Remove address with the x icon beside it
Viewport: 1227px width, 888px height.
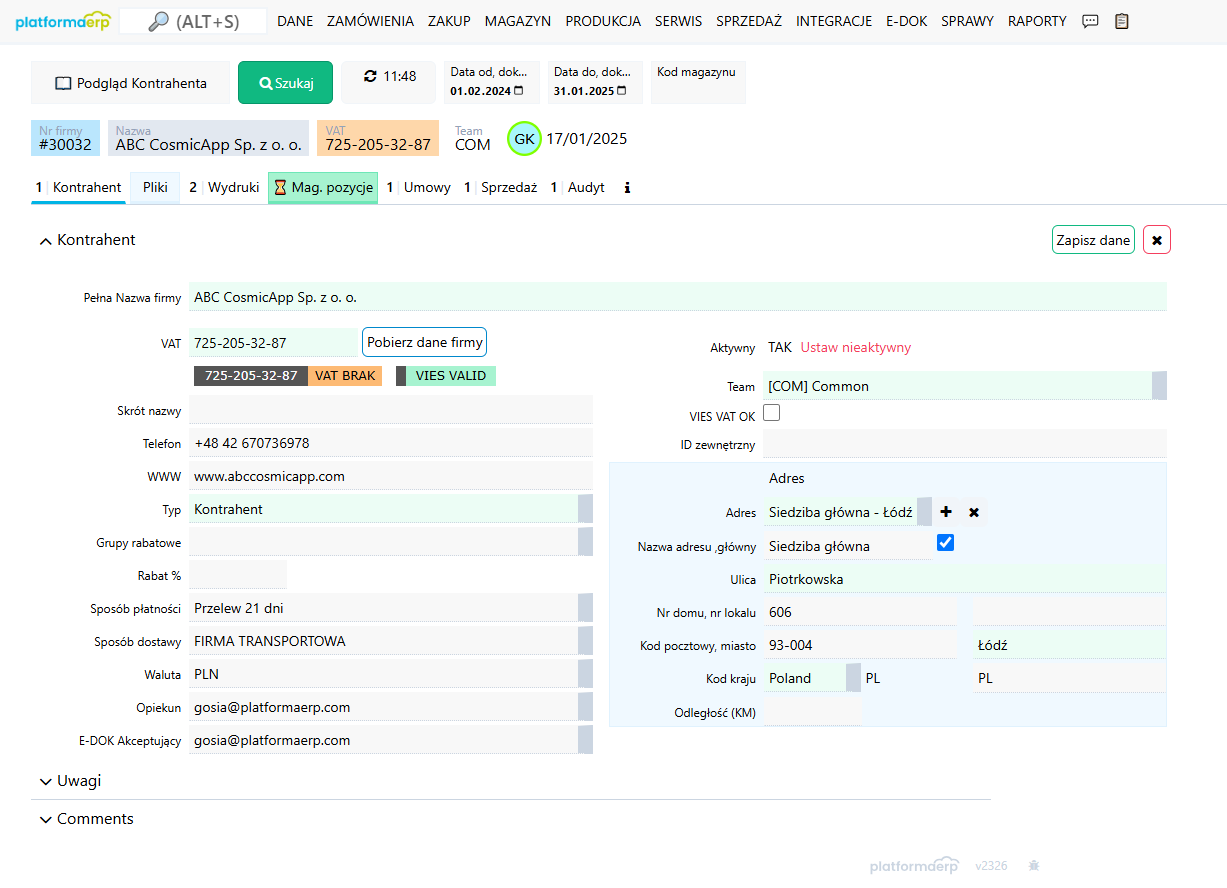(x=974, y=512)
